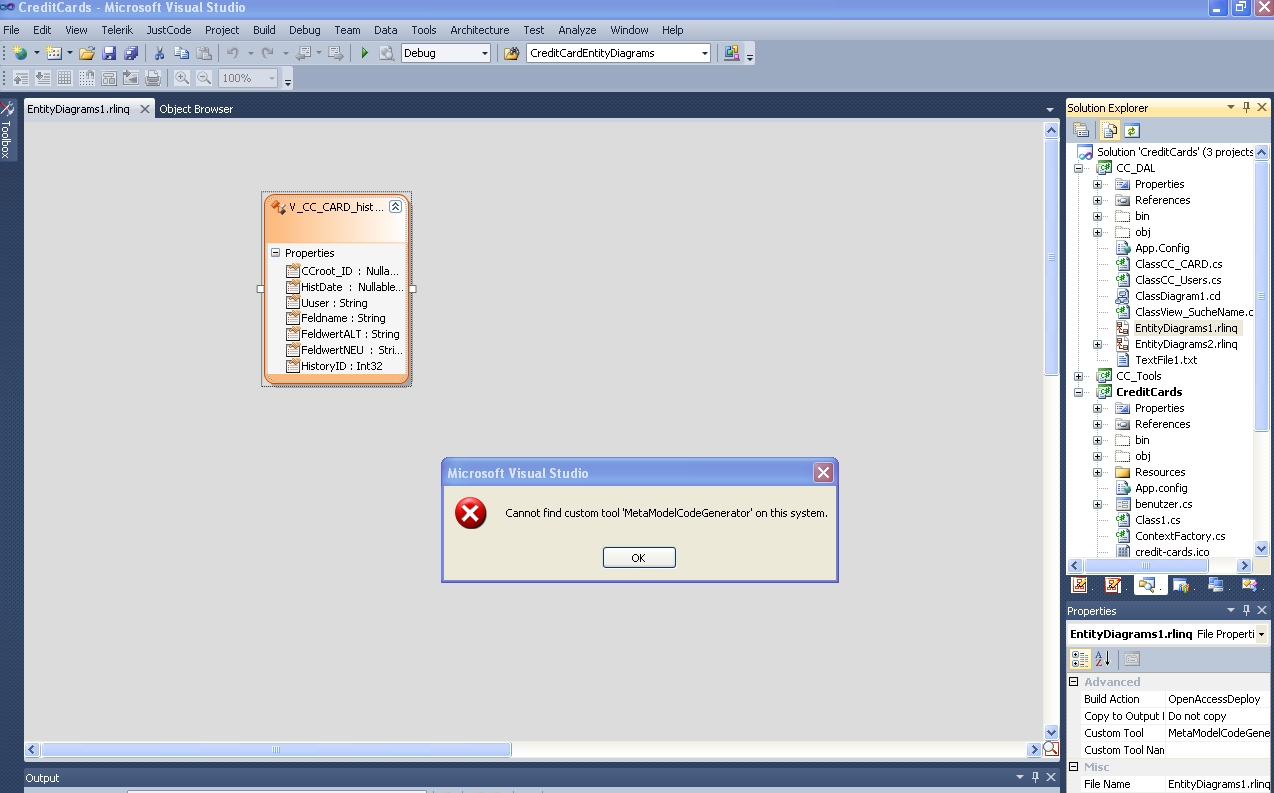
Task: Click the Undo toolbar icon
Action: (233, 53)
